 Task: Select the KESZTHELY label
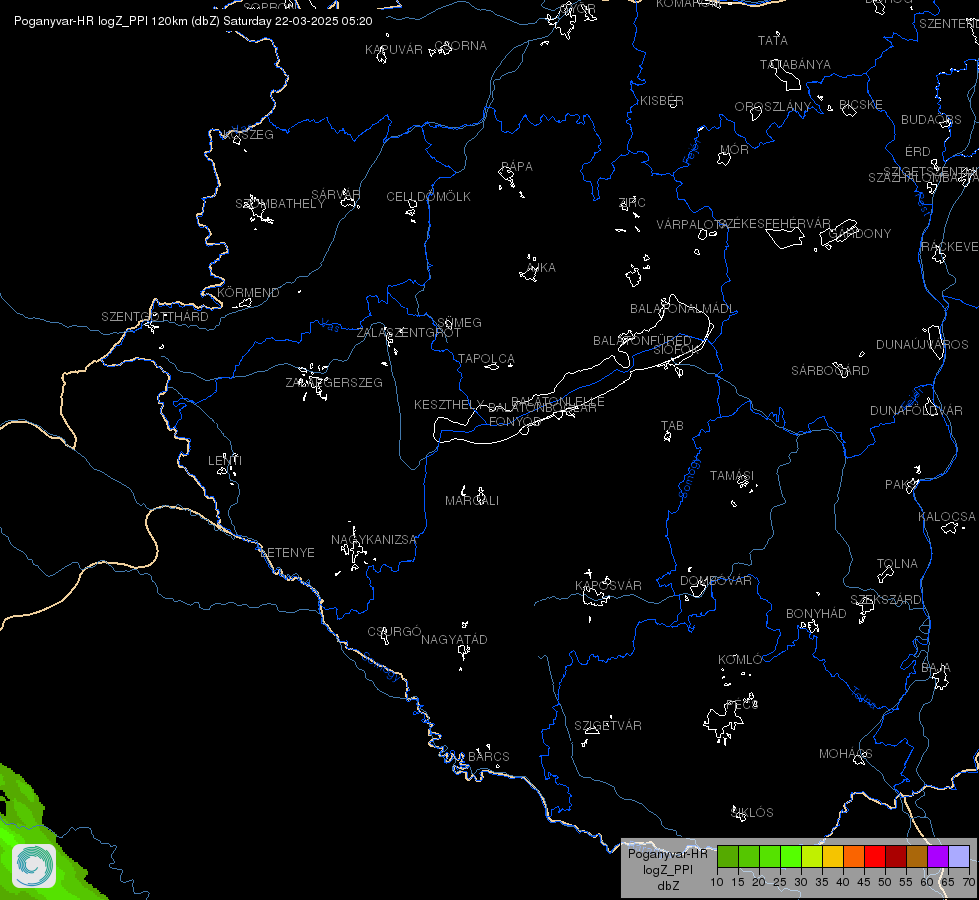pyautogui.click(x=449, y=405)
